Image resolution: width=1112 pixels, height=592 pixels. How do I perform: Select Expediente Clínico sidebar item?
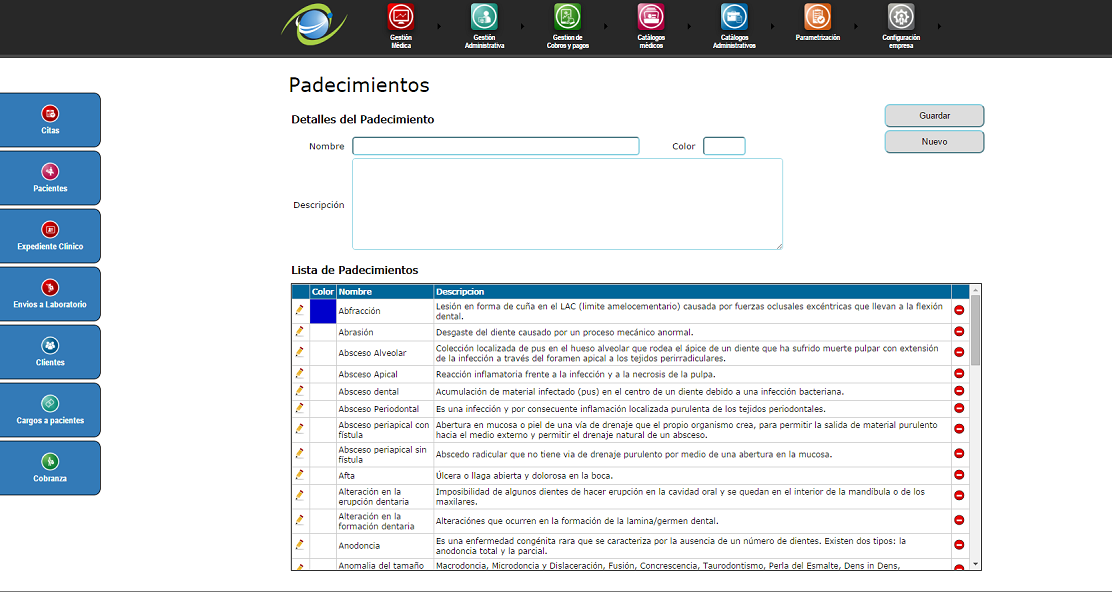50,236
